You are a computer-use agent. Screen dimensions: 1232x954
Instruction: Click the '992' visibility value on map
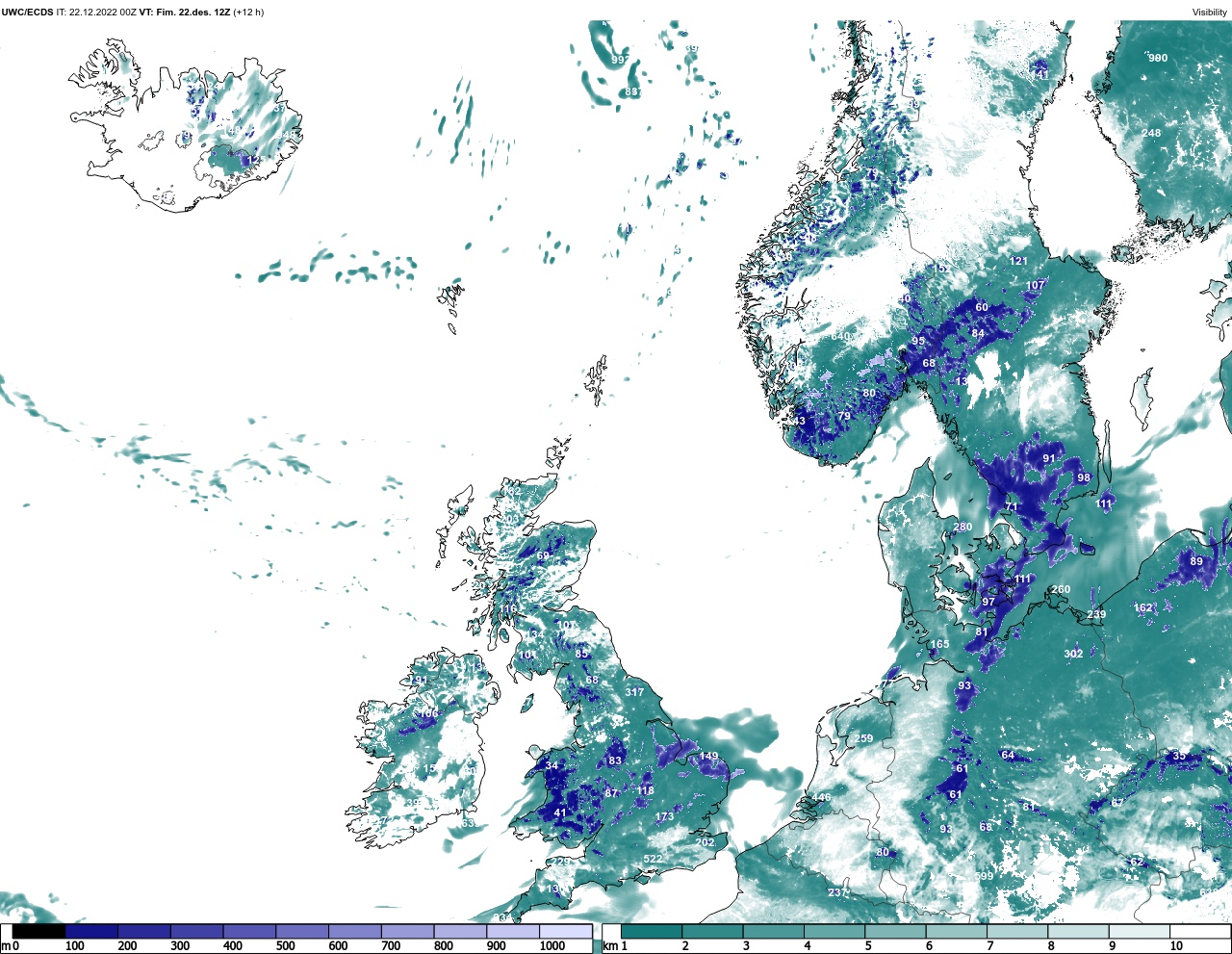[x=621, y=60]
